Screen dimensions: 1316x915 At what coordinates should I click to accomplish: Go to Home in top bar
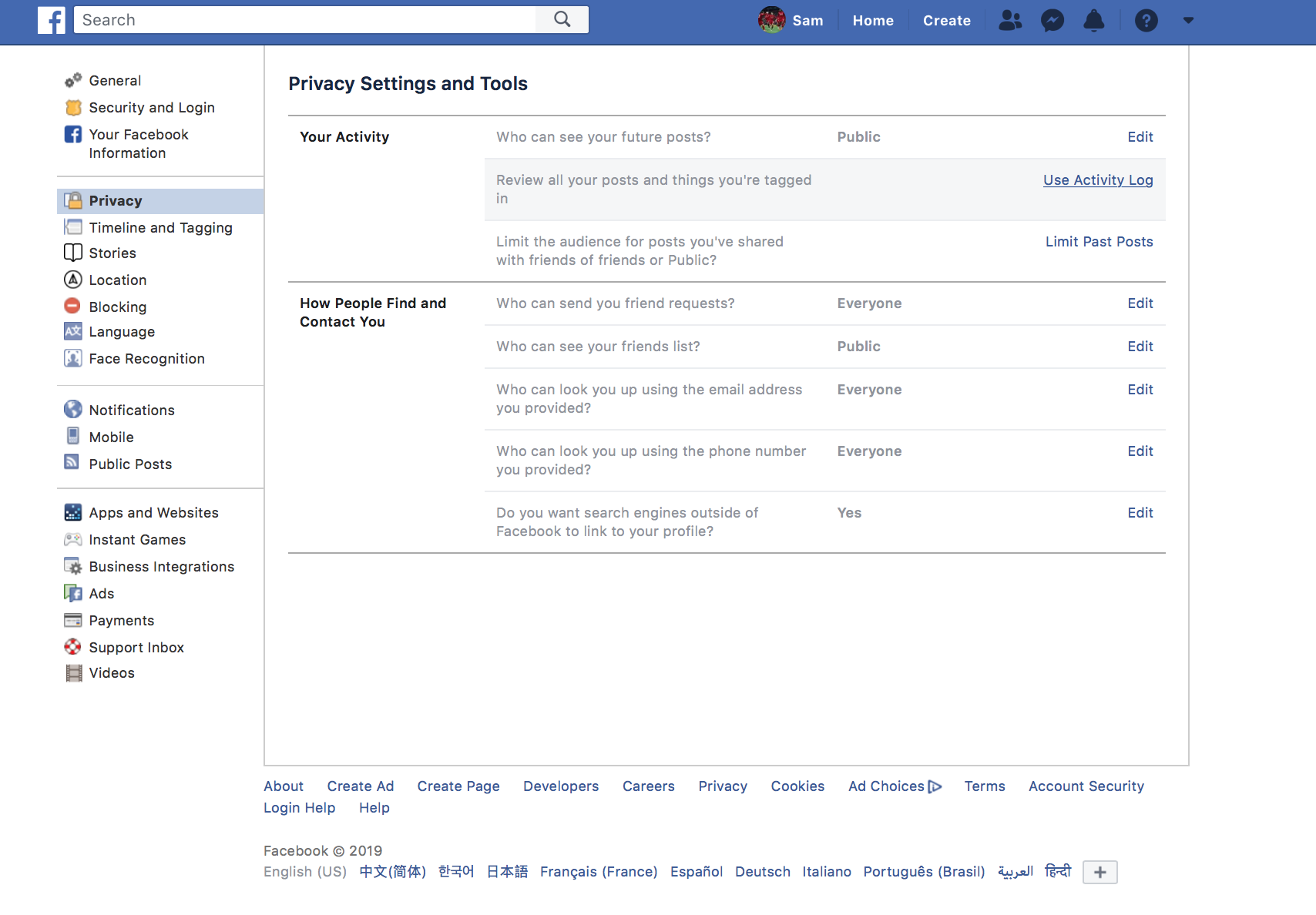[x=872, y=21]
